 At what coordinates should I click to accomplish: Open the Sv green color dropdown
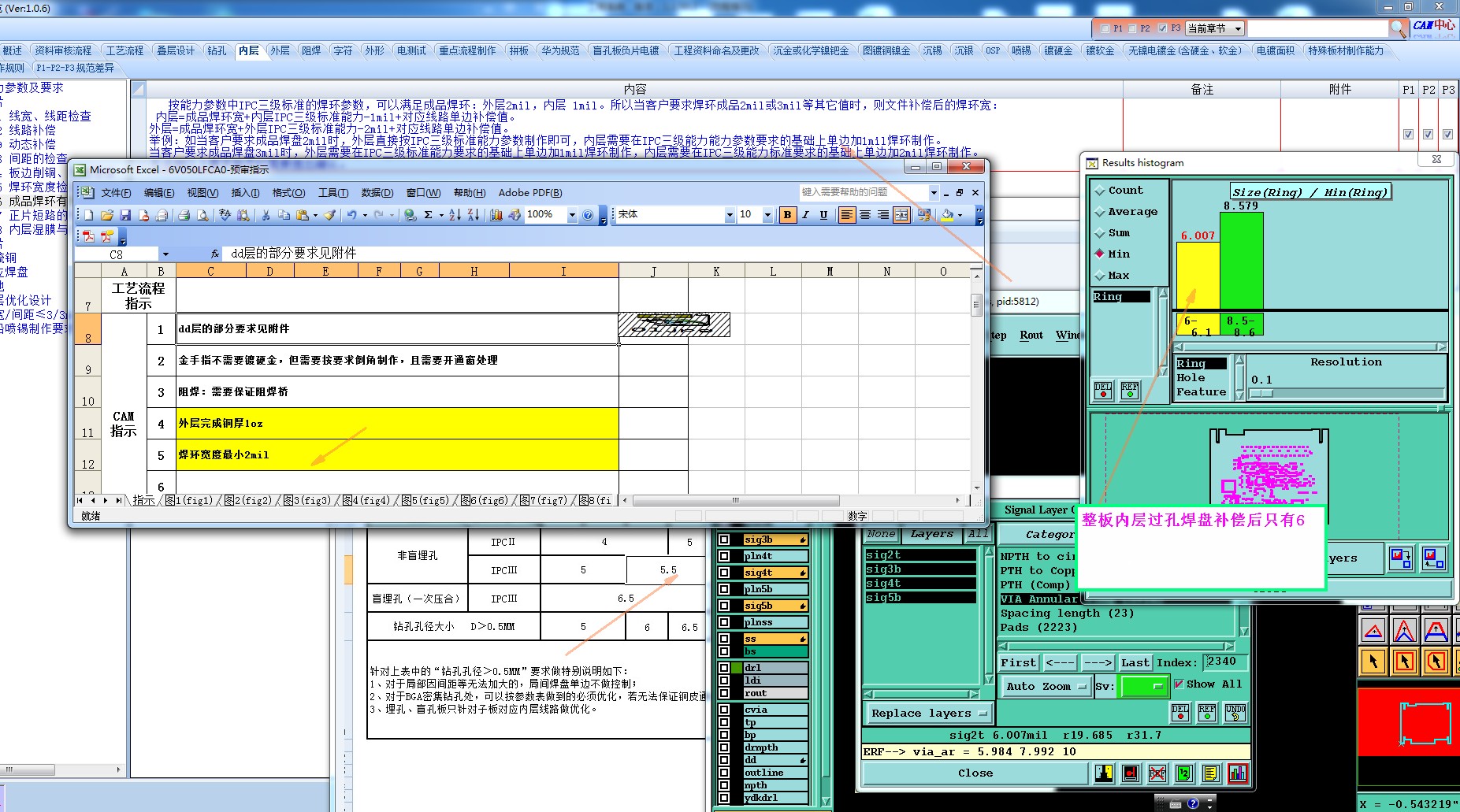[1144, 686]
